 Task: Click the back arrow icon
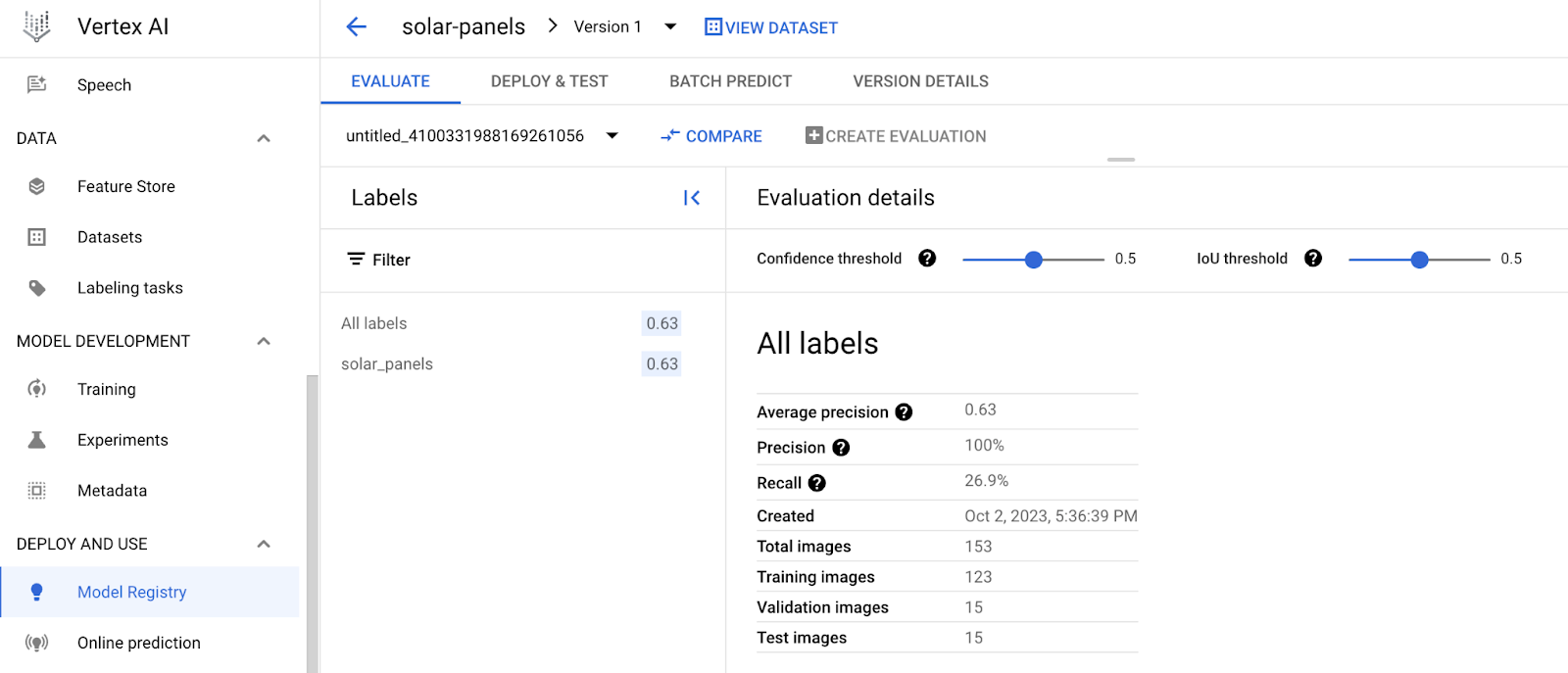pos(357,27)
